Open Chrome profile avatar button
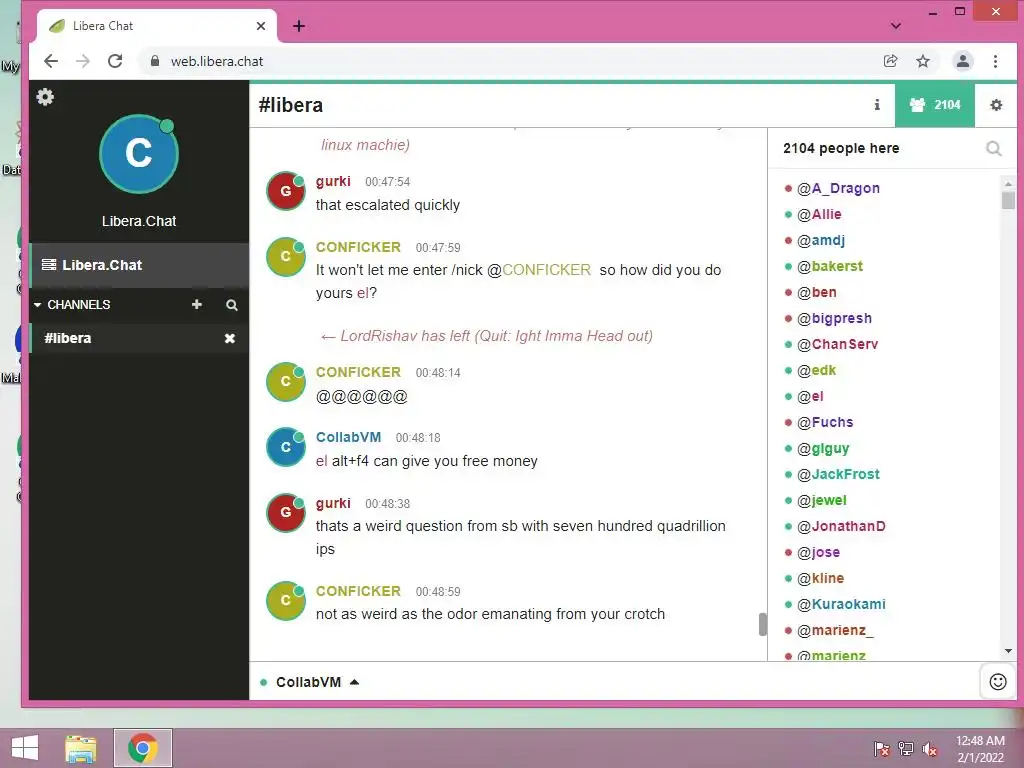1024x768 pixels. click(x=963, y=61)
